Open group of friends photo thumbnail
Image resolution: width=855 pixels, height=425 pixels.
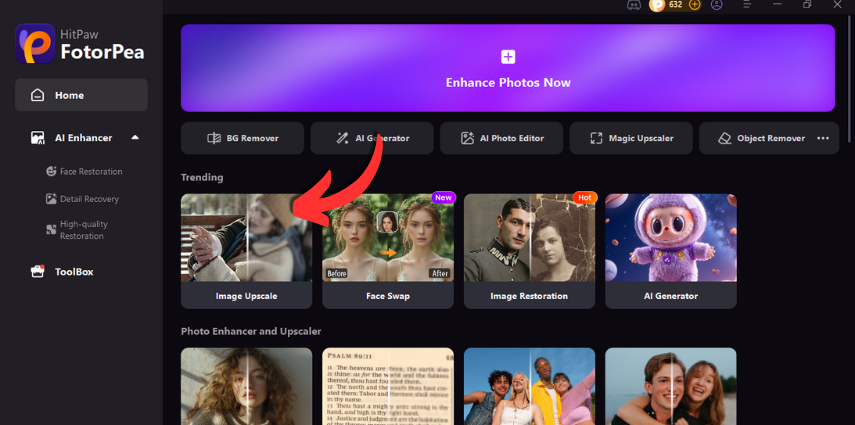(x=529, y=386)
